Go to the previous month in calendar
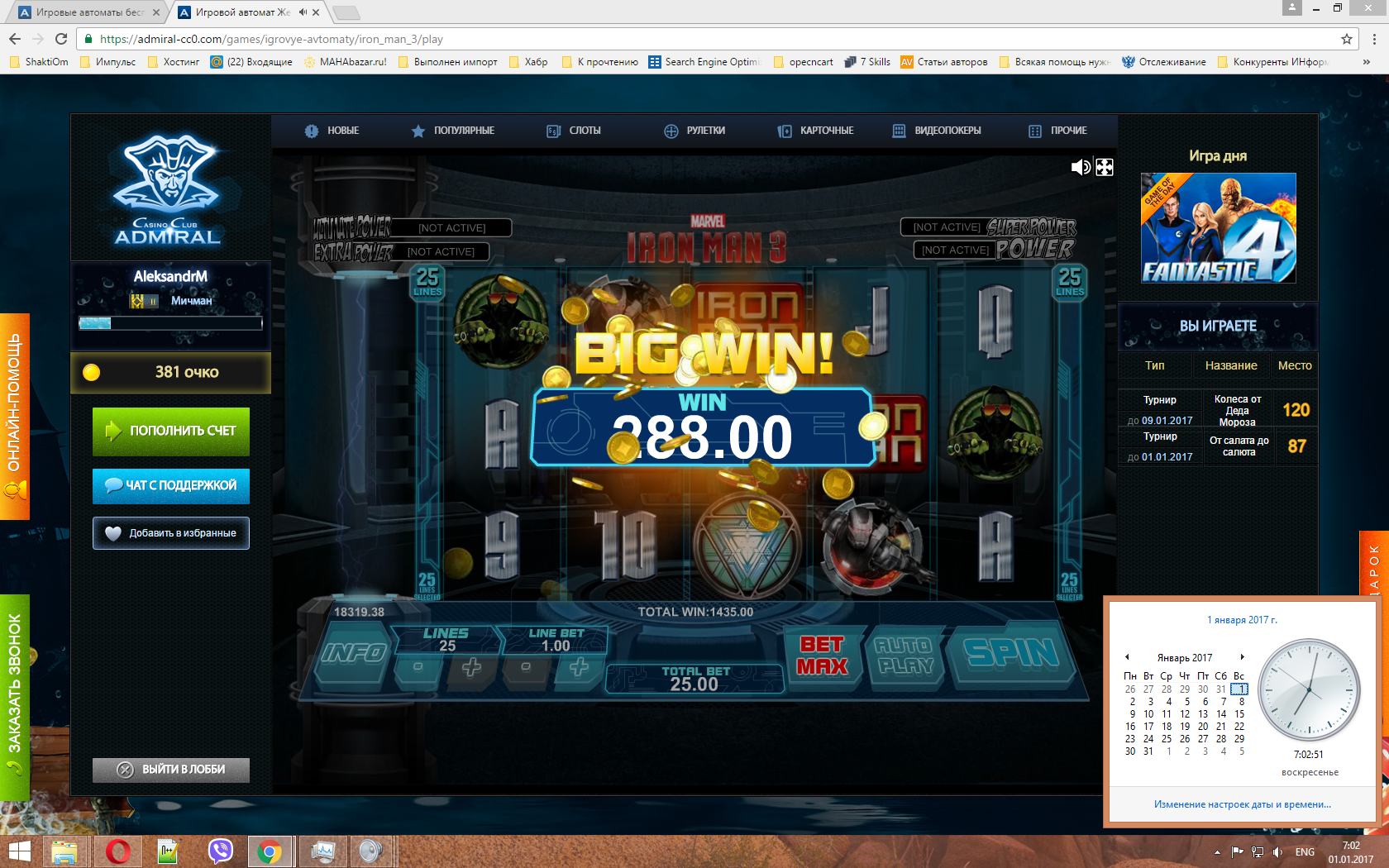 pyautogui.click(x=1127, y=657)
